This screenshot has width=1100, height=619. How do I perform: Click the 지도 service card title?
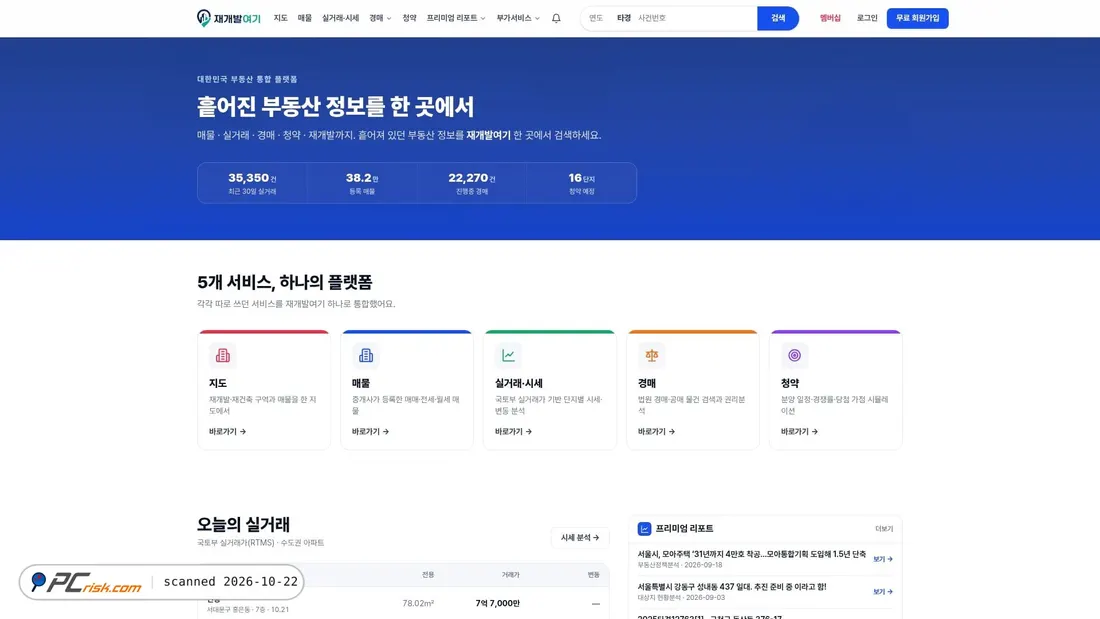[217, 383]
